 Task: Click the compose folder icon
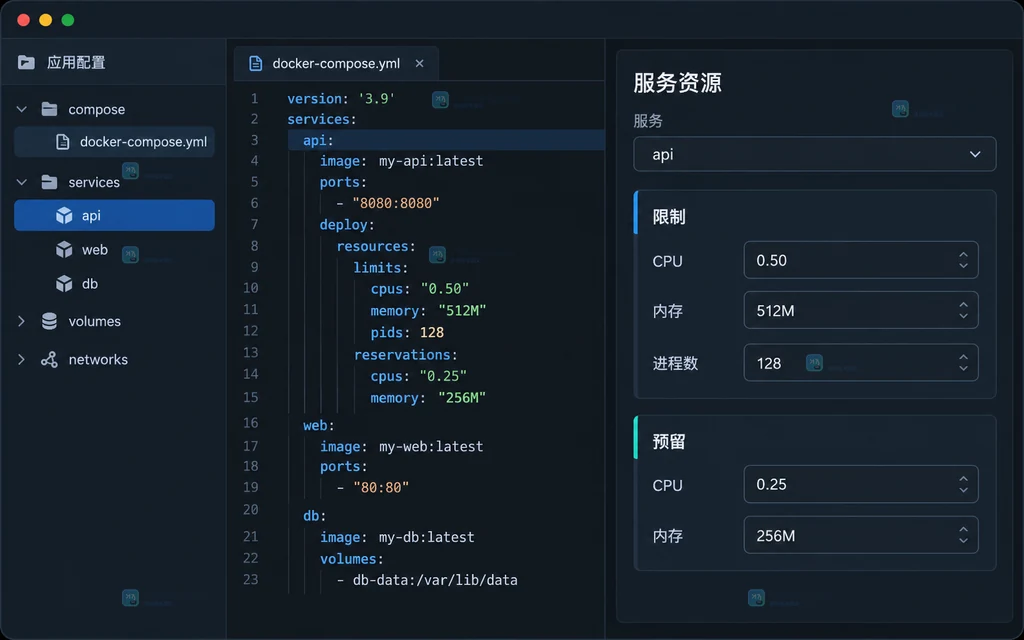click(x=50, y=109)
